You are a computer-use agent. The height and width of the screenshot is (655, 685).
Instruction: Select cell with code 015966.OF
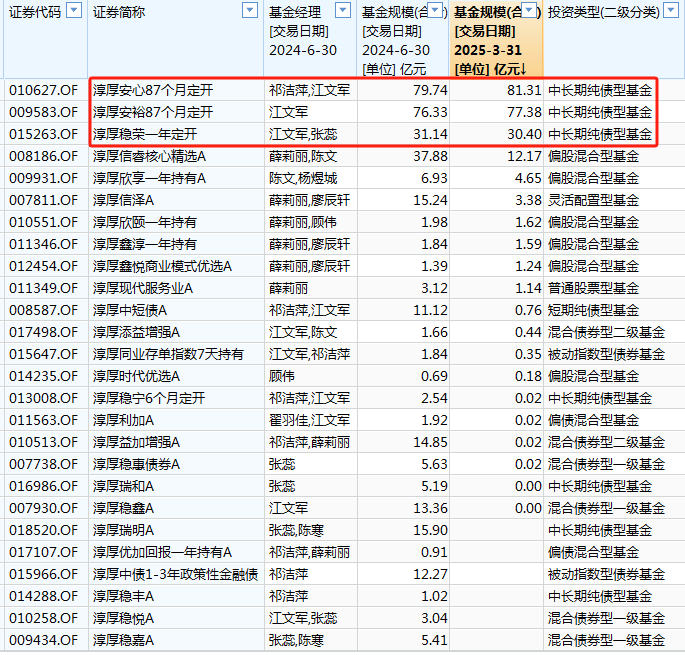(x=46, y=574)
